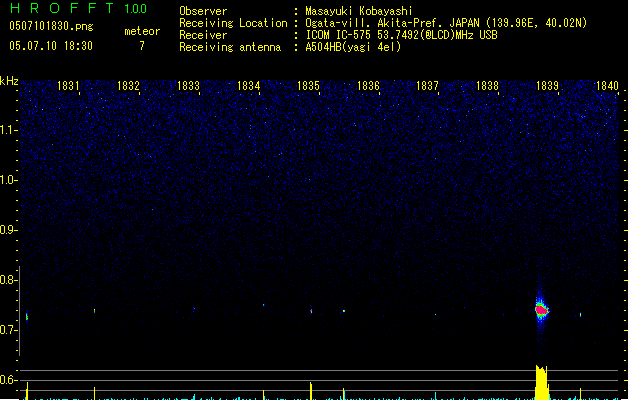Click the large red meteor echo at 1839

click(542, 310)
